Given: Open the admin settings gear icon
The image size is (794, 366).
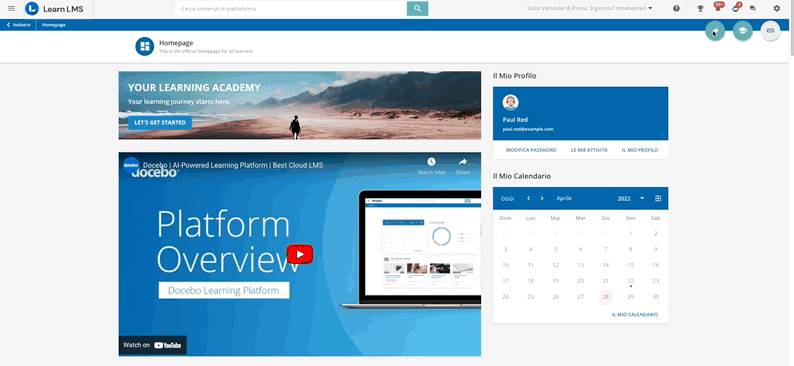Looking at the screenshot, I should click(x=777, y=9).
